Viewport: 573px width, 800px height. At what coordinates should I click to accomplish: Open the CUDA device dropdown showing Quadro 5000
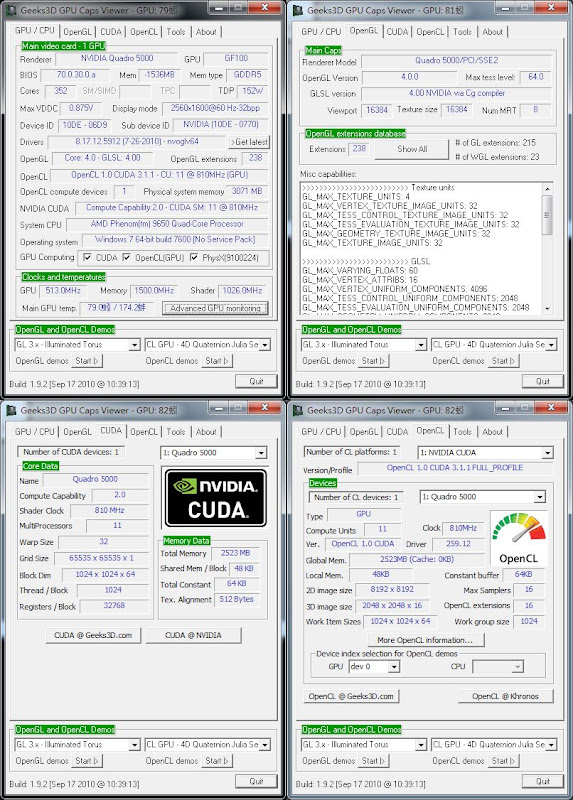213,453
